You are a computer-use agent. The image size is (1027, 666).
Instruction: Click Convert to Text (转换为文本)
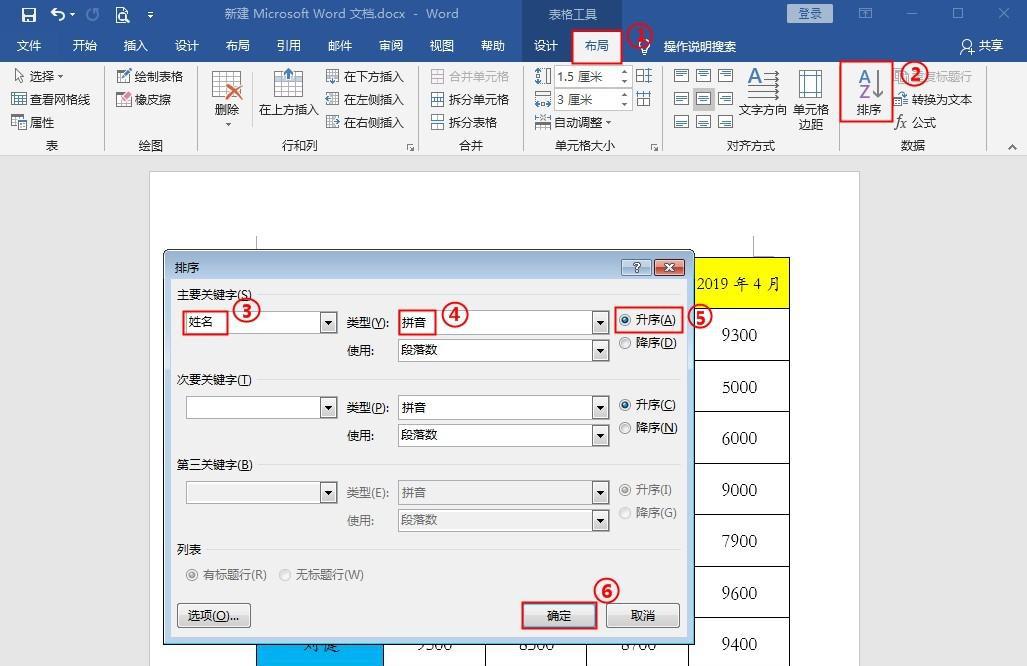(x=933, y=100)
